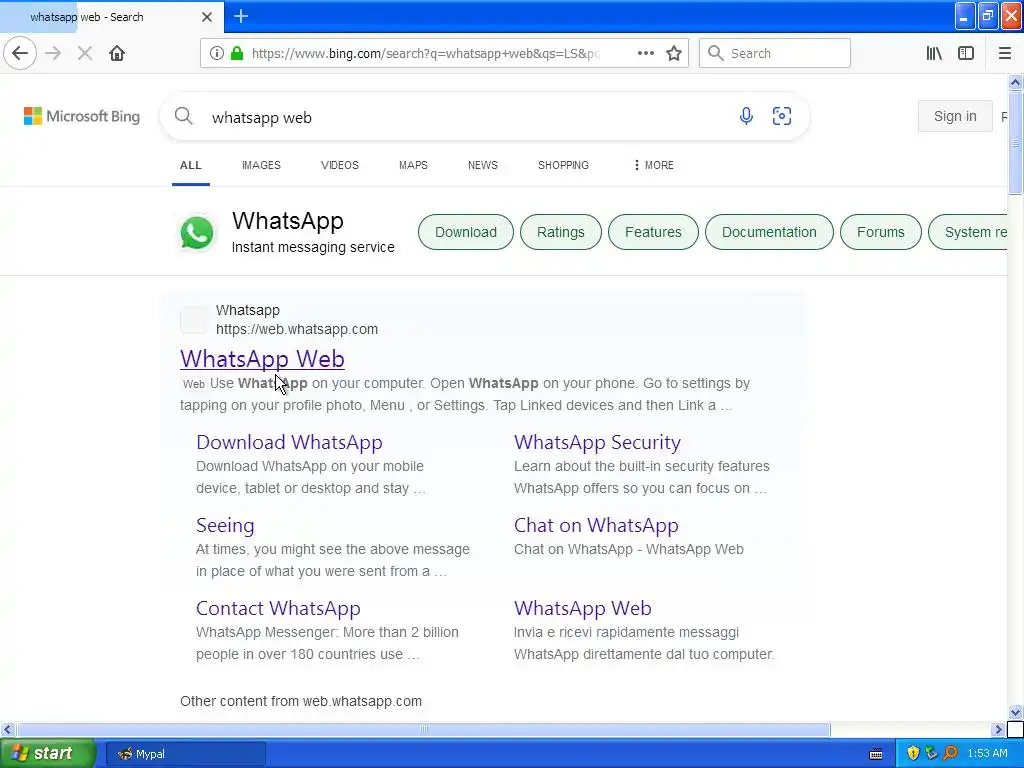Open the Download WhatsApp sublink
1024x768 pixels.
point(289,442)
